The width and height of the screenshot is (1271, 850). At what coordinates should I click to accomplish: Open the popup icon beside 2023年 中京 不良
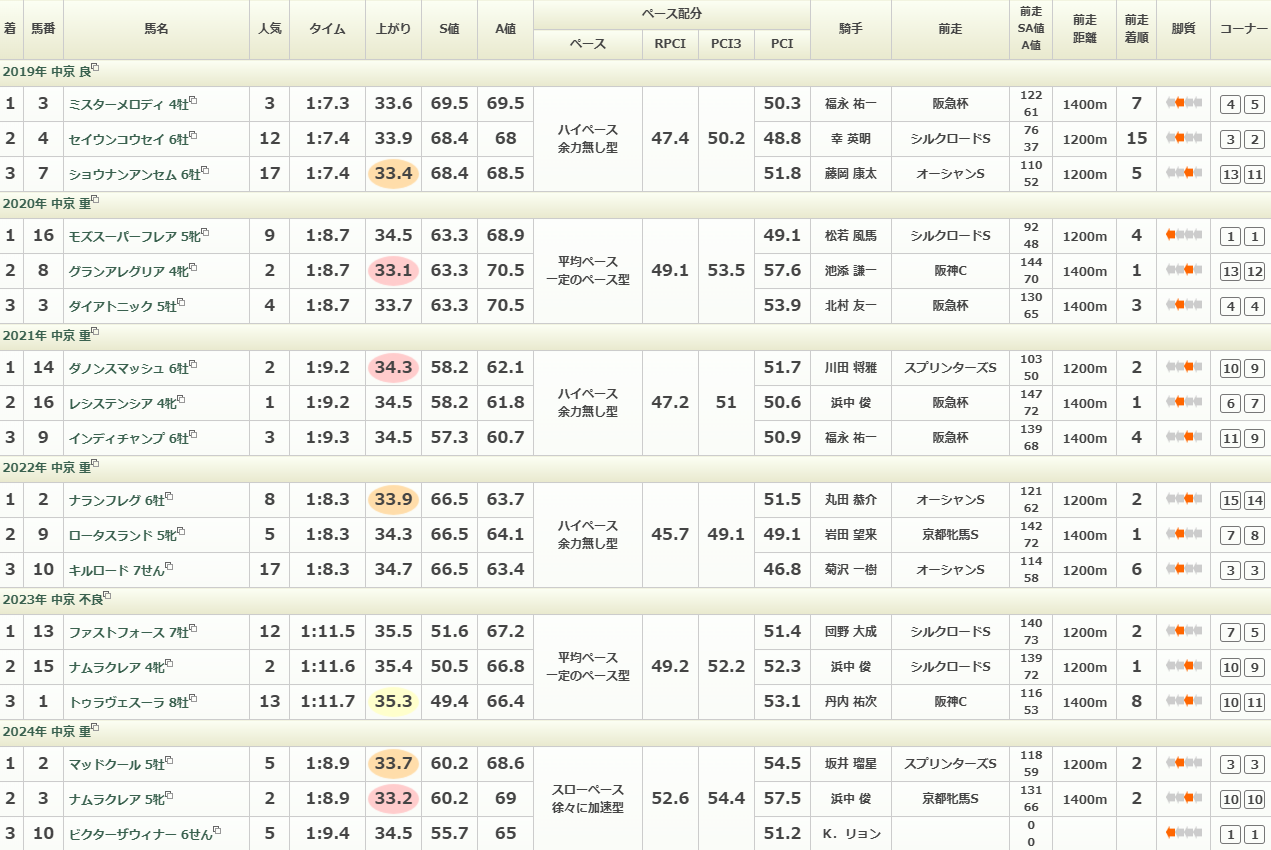pos(107,596)
